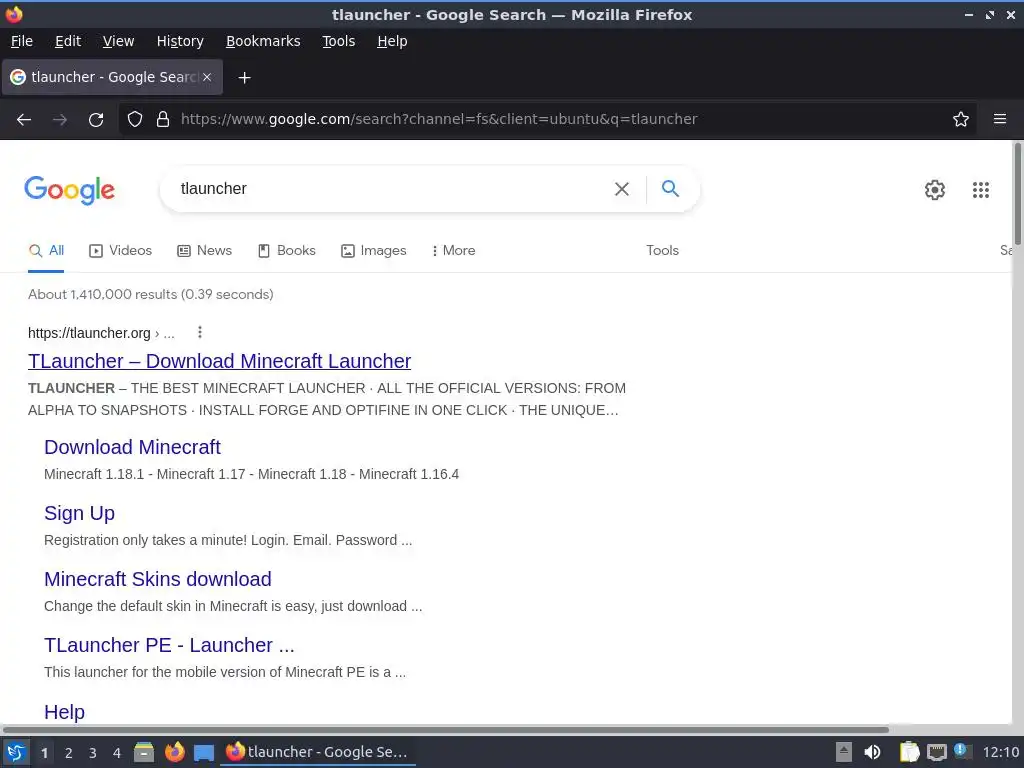Click the Google logo
Viewport: 1024px width, 768px height.
click(69, 190)
